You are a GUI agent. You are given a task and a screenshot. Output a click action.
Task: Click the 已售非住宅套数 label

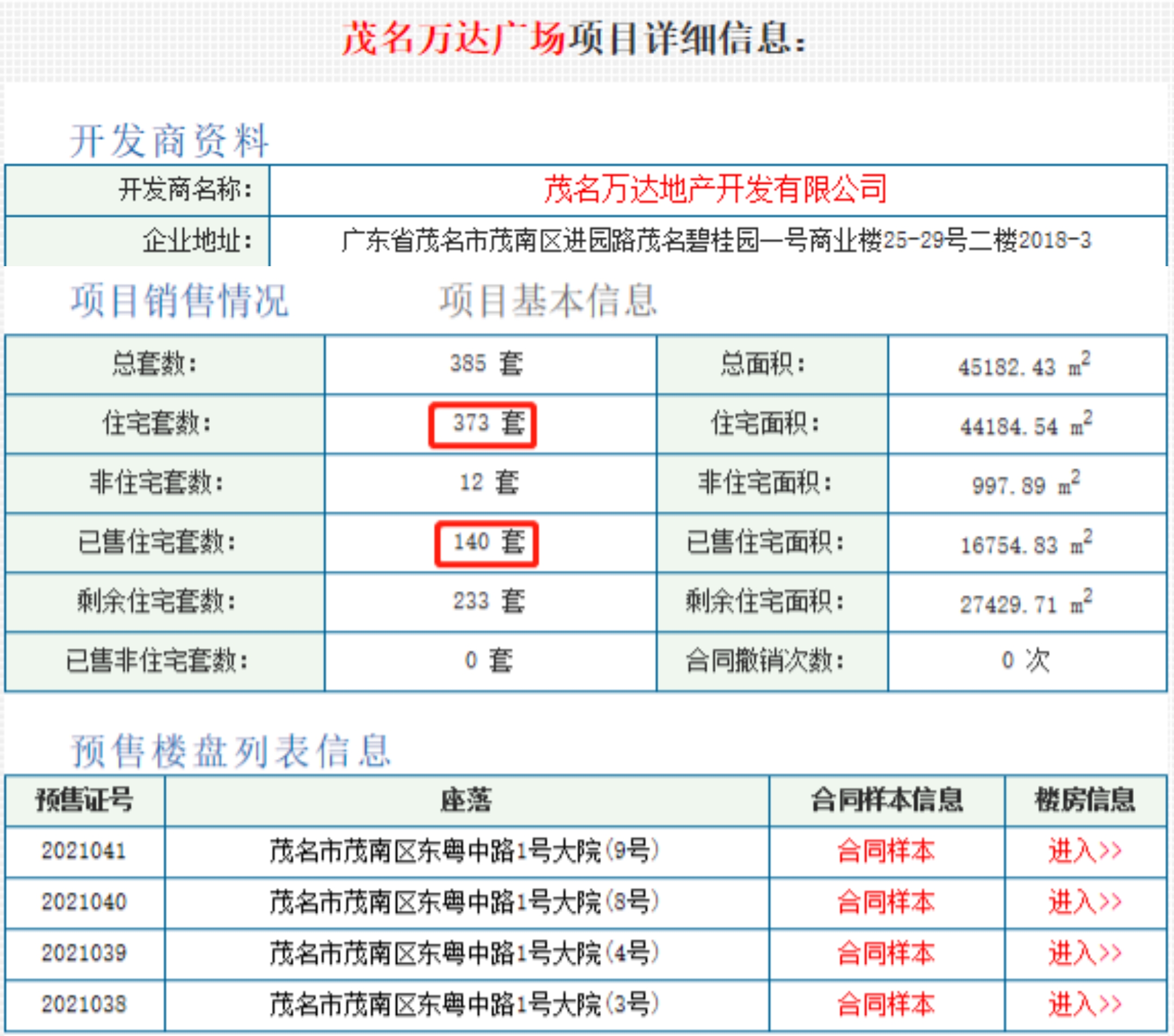pyautogui.click(x=157, y=660)
